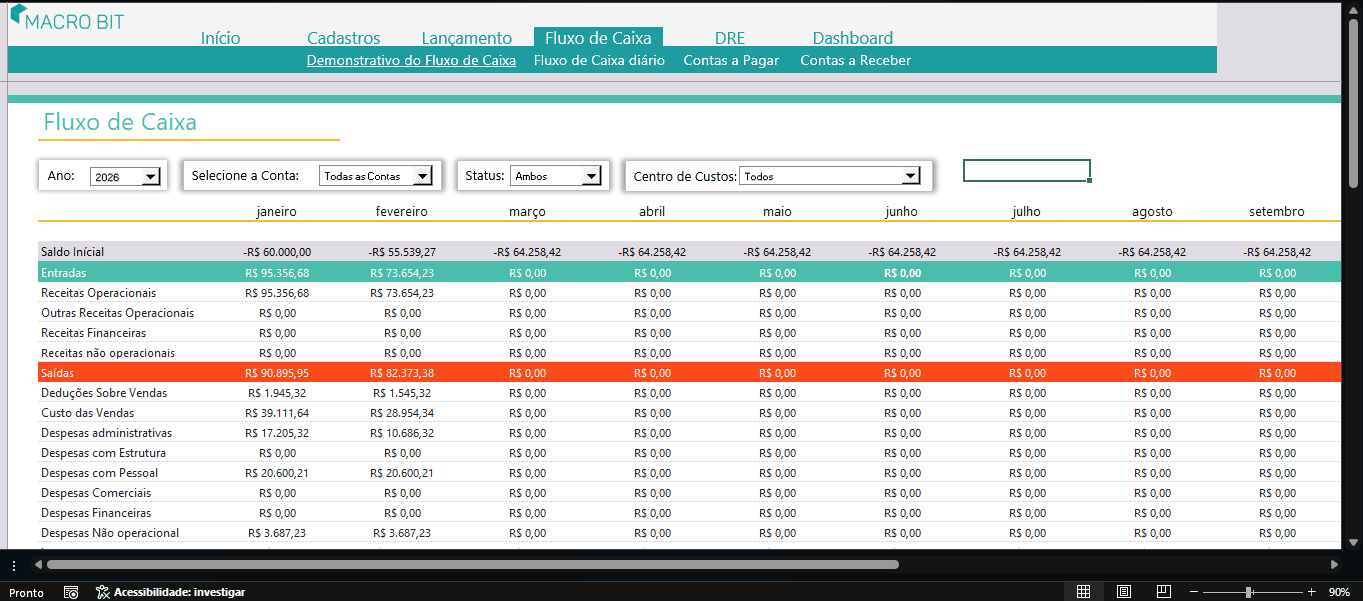Switch to the Lançamento tab
1363x601 pixels.
tap(467, 38)
